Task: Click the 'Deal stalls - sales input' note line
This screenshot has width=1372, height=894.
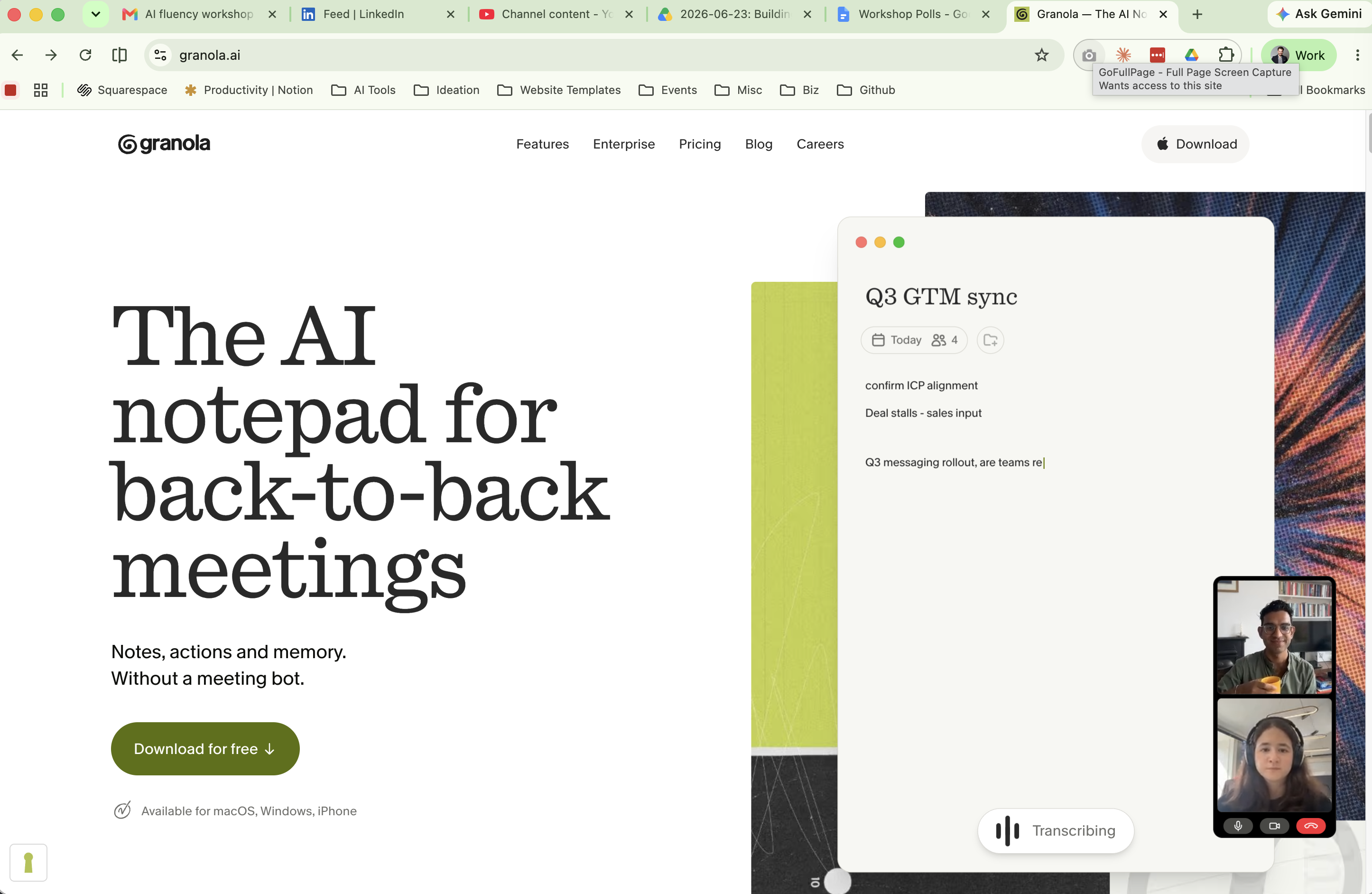Action: [x=923, y=413]
